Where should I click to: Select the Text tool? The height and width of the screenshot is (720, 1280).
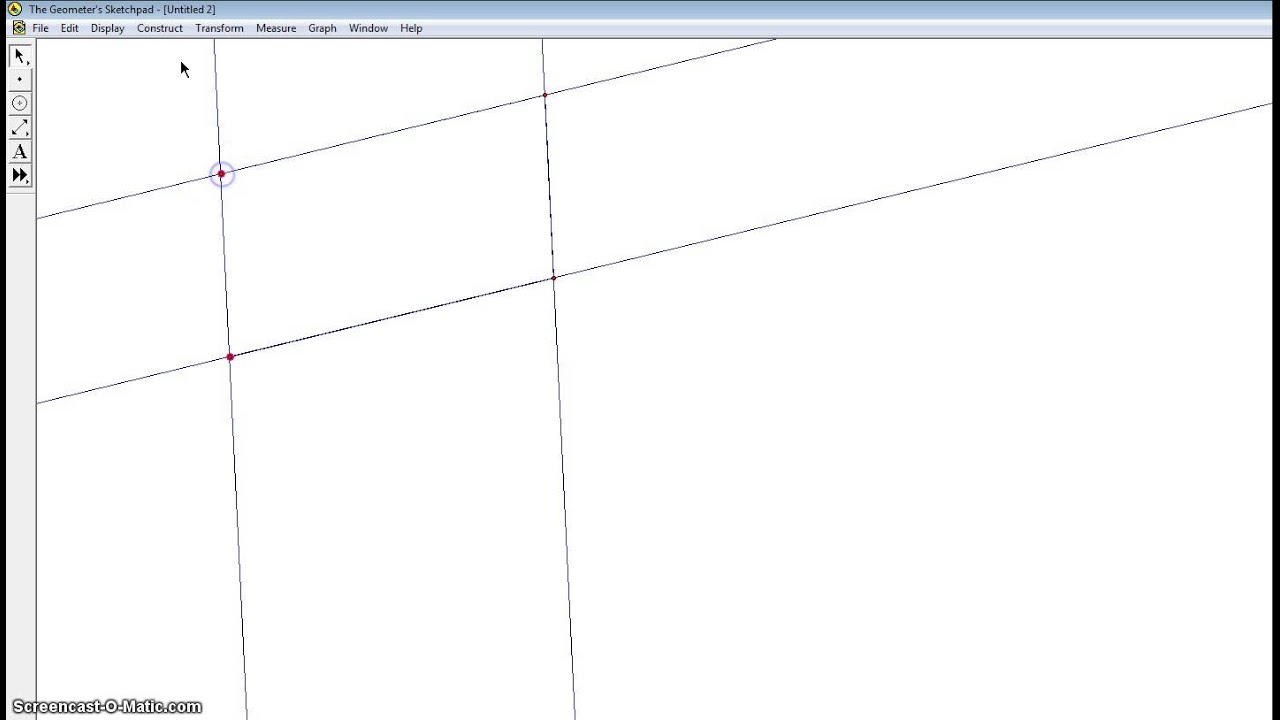tap(20, 151)
